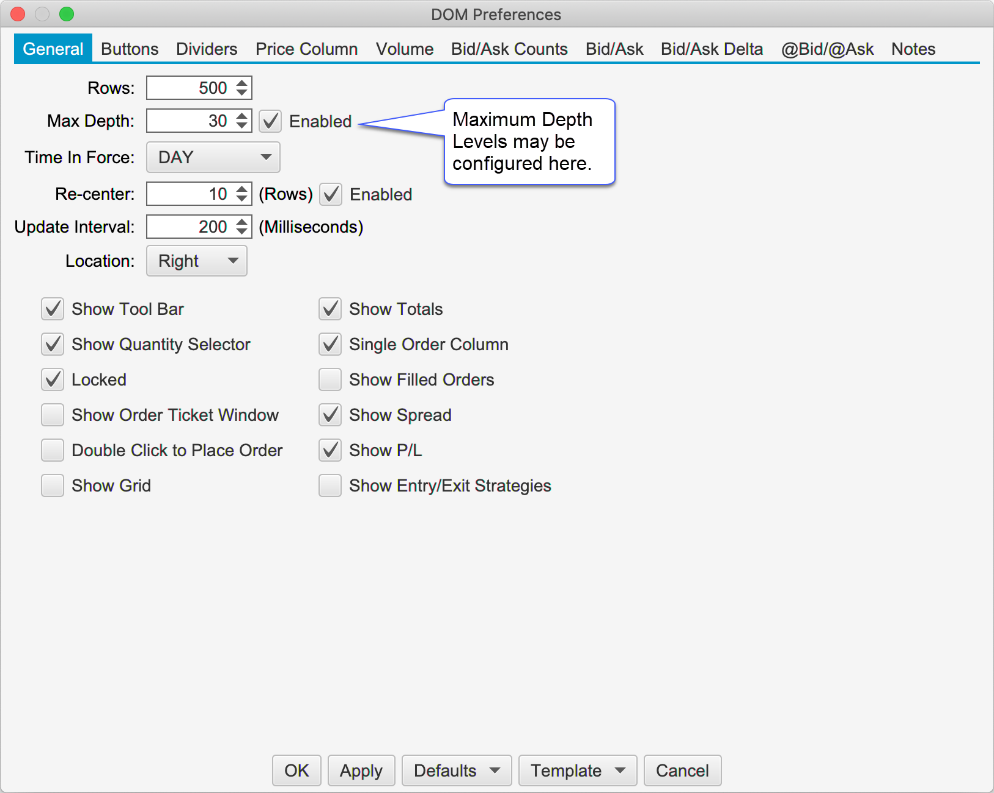
Task: Go to the Notes tab
Action: (x=913, y=49)
